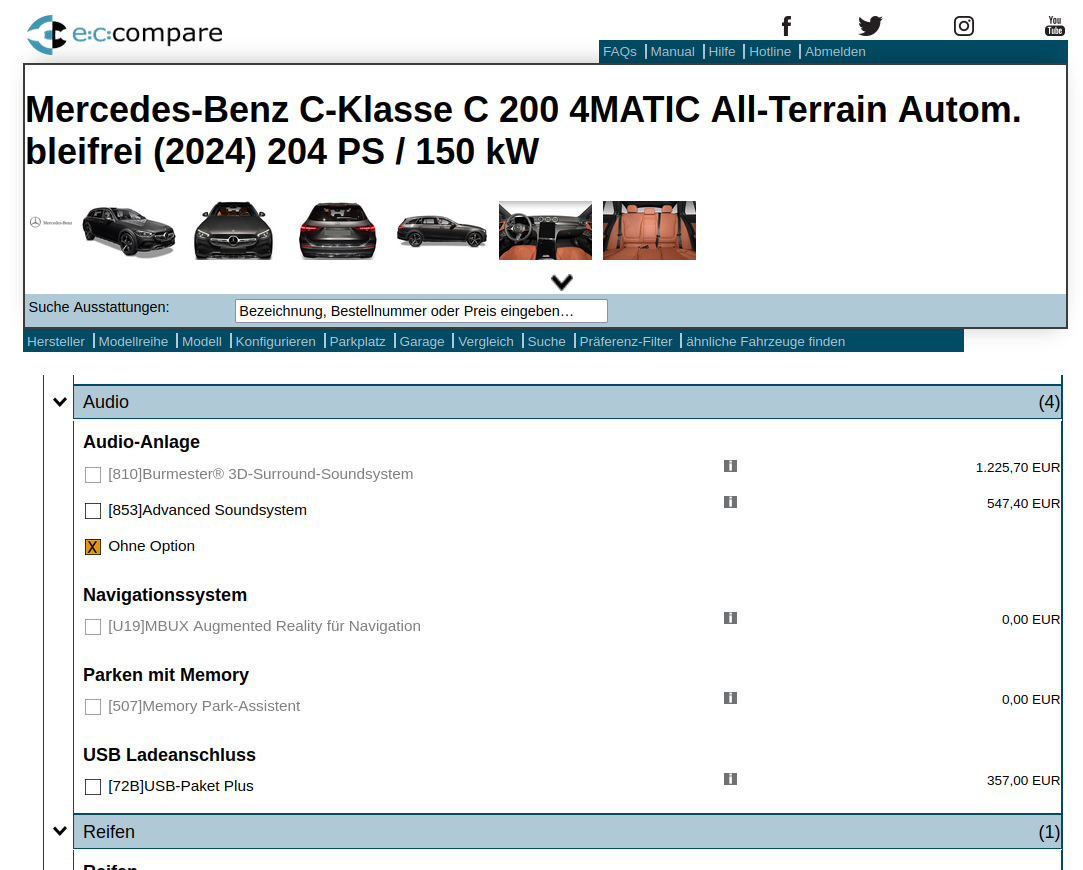Open the Manual link
This screenshot has width=1083, height=870.
673,52
